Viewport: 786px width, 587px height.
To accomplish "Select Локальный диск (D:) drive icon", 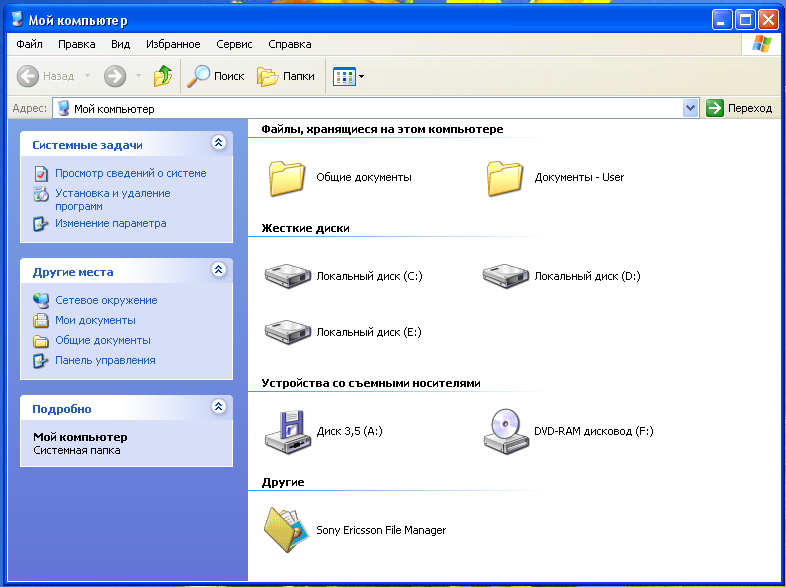I will [506, 276].
